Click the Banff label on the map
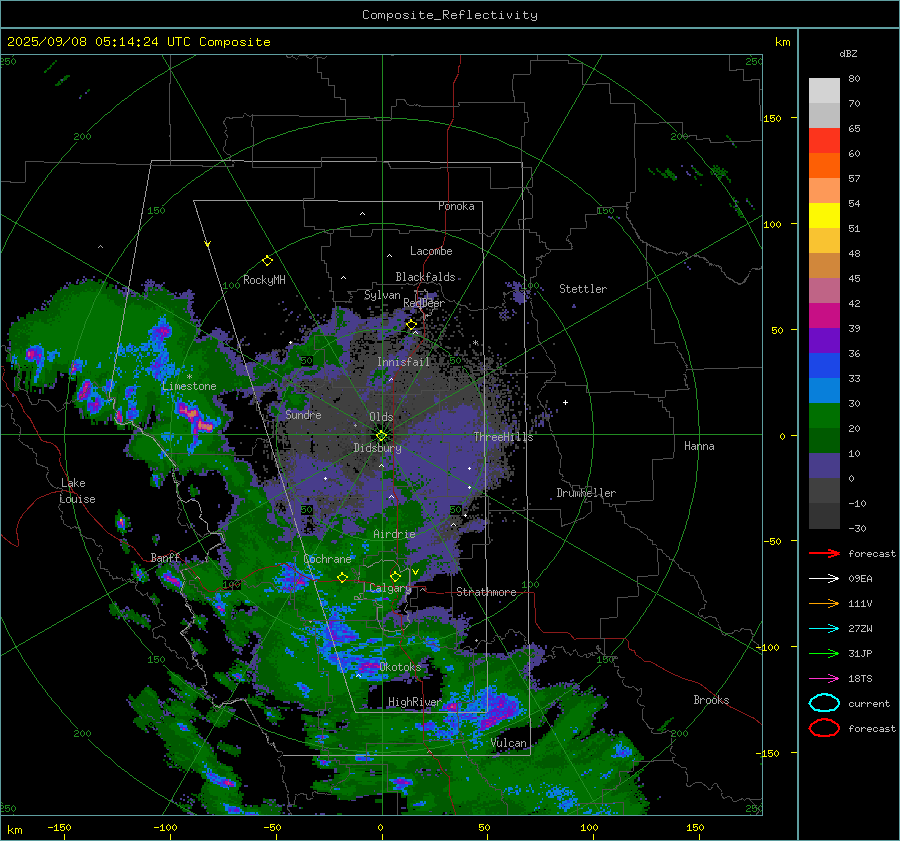 click(165, 558)
